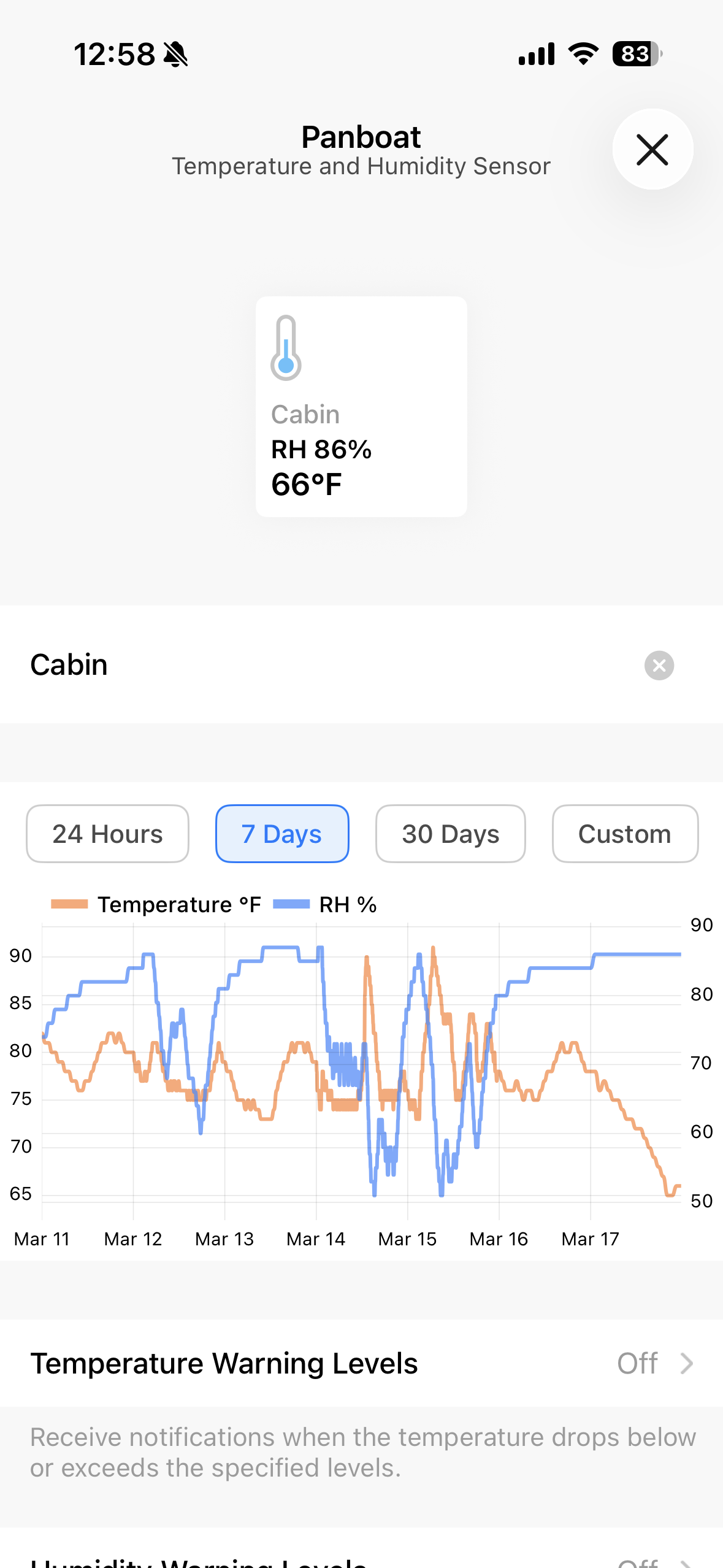723x1568 pixels.
Task: Choose the Custom date range
Action: click(624, 834)
